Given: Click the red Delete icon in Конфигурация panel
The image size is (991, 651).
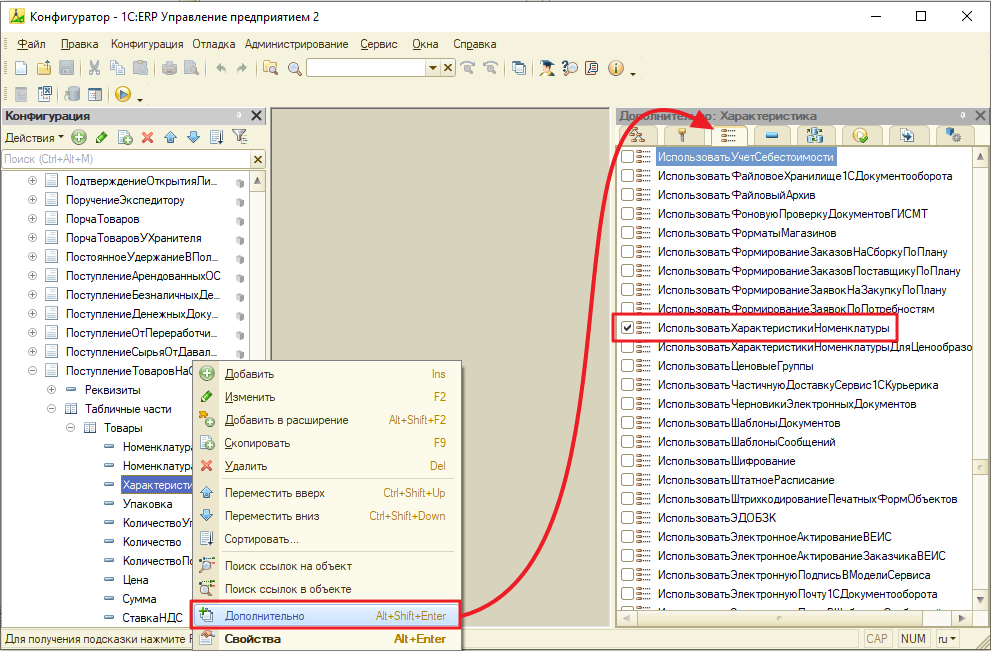Looking at the screenshot, I should tap(148, 137).
